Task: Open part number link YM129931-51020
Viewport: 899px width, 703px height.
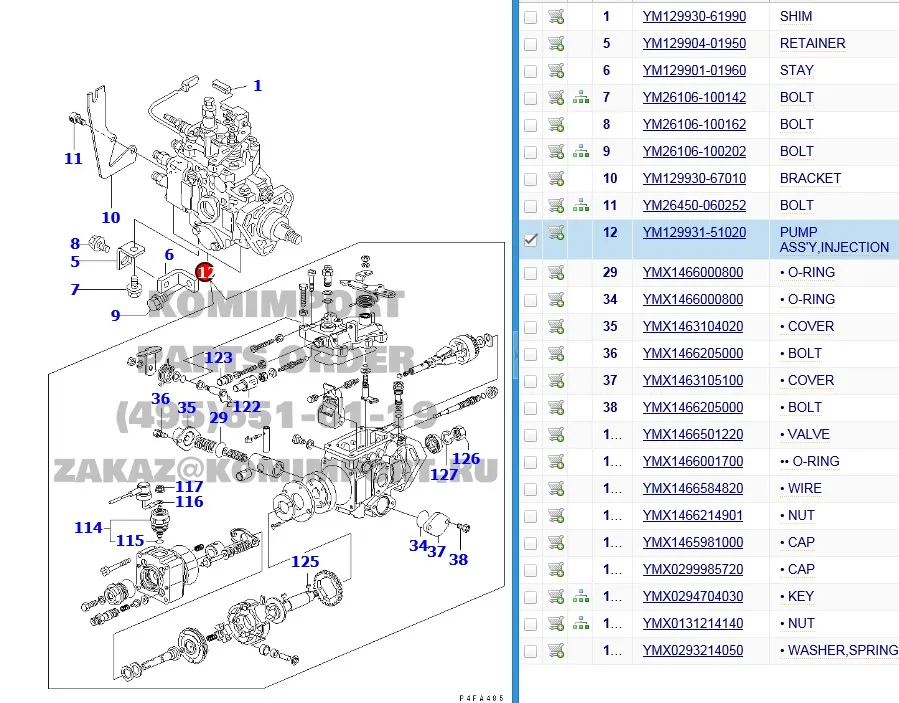Action: 693,232
